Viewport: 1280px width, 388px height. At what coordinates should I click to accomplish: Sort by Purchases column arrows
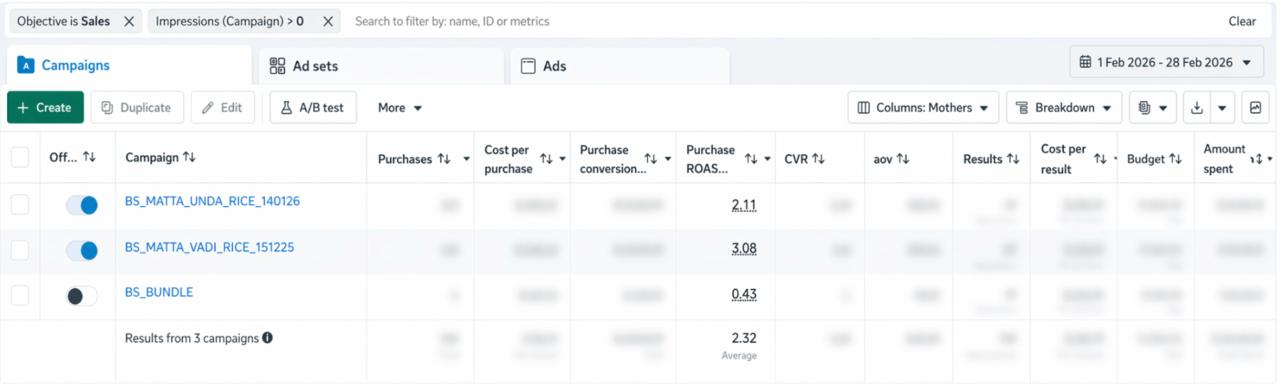pyautogui.click(x=444, y=159)
